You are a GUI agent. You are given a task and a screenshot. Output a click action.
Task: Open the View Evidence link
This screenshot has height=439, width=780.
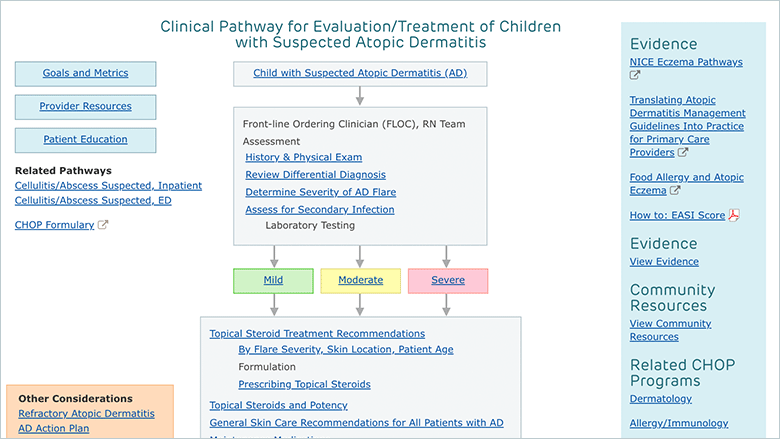(x=664, y=262)
